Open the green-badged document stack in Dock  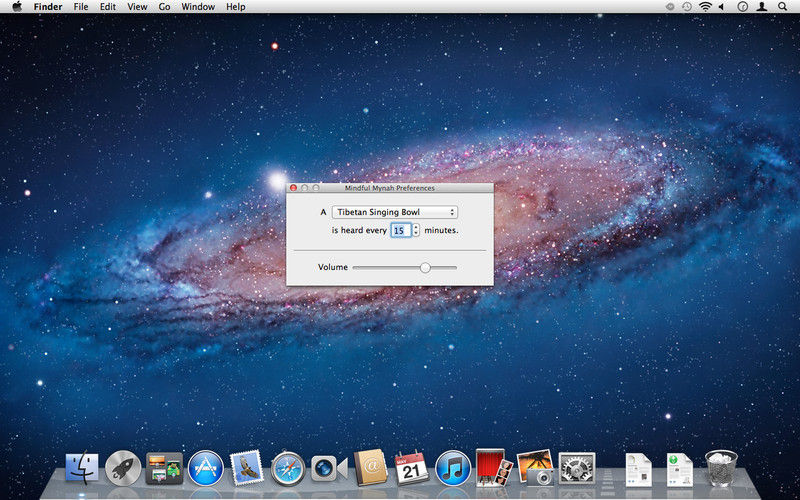tap(680, 469)
